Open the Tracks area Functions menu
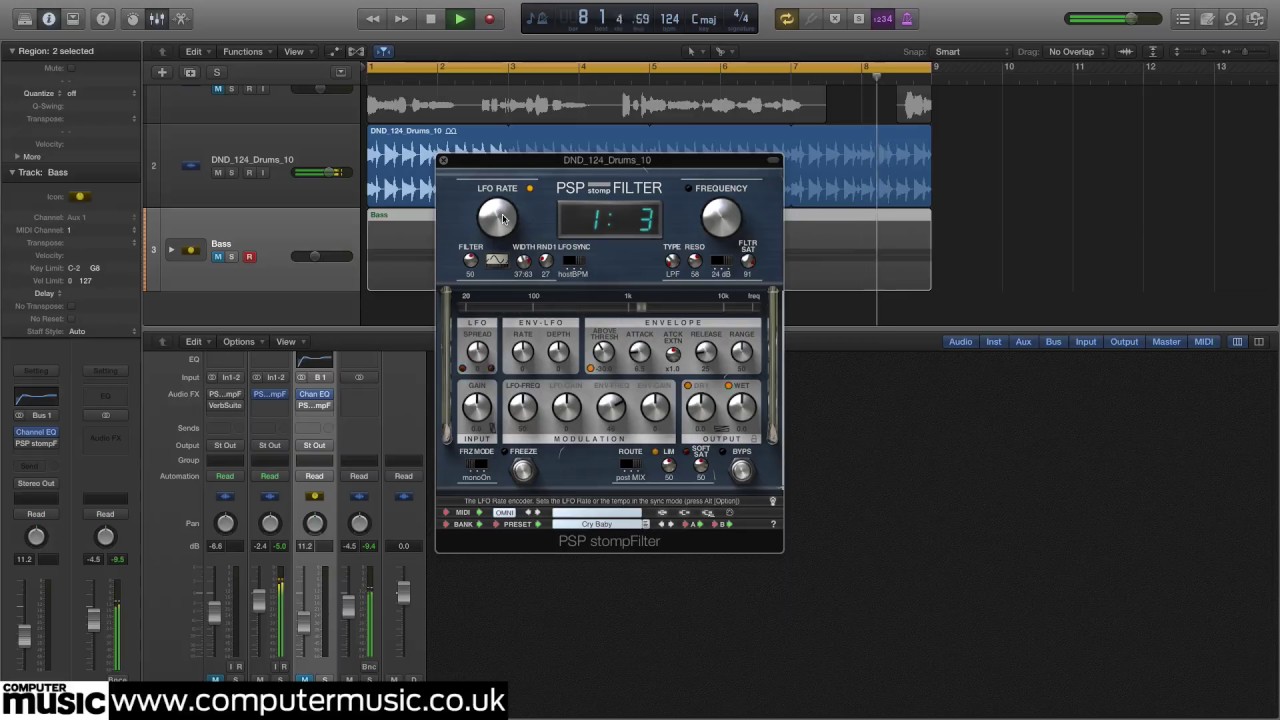 coord(246,52)
